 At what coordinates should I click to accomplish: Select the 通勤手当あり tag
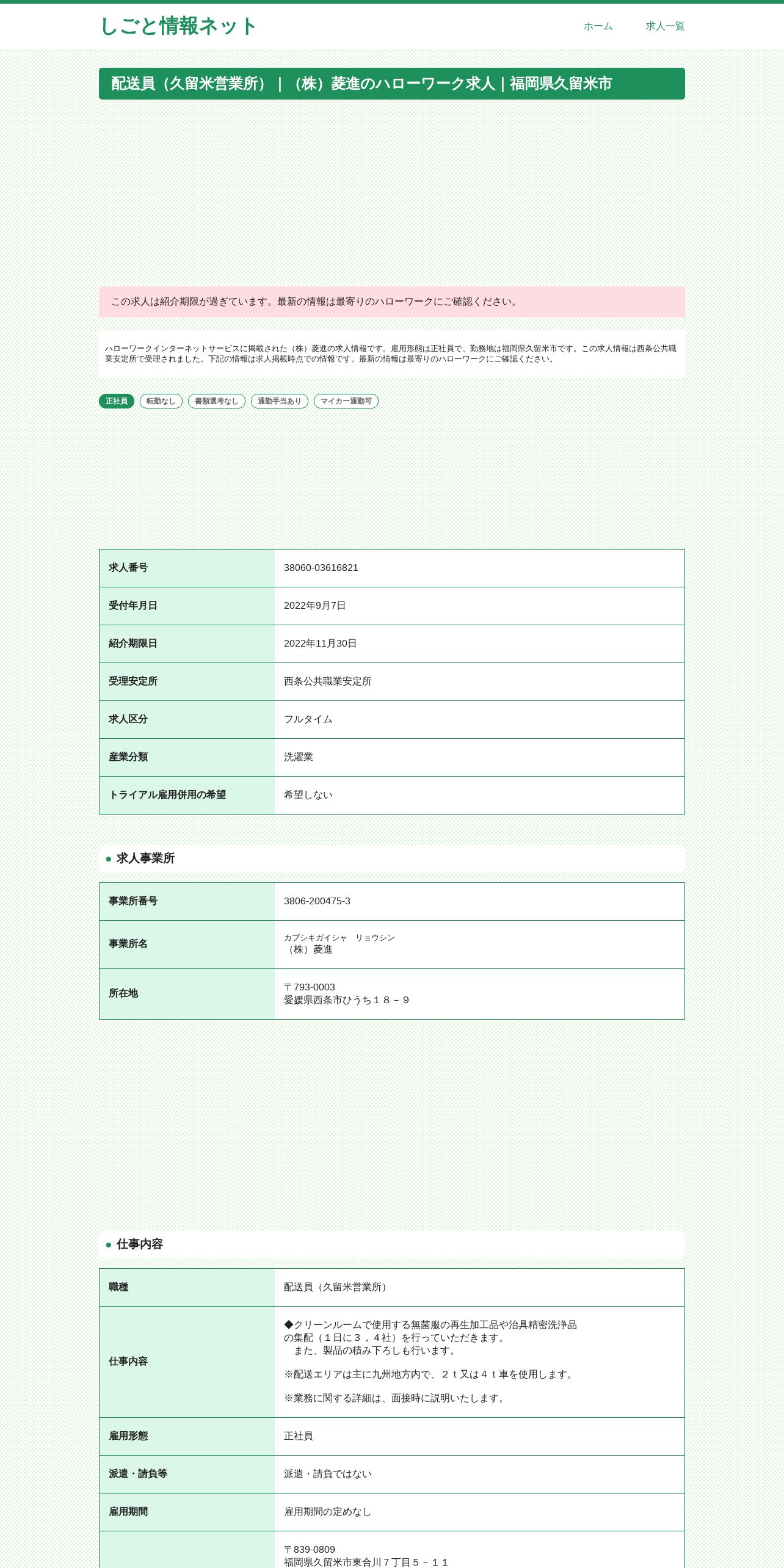tap(280, 401)
